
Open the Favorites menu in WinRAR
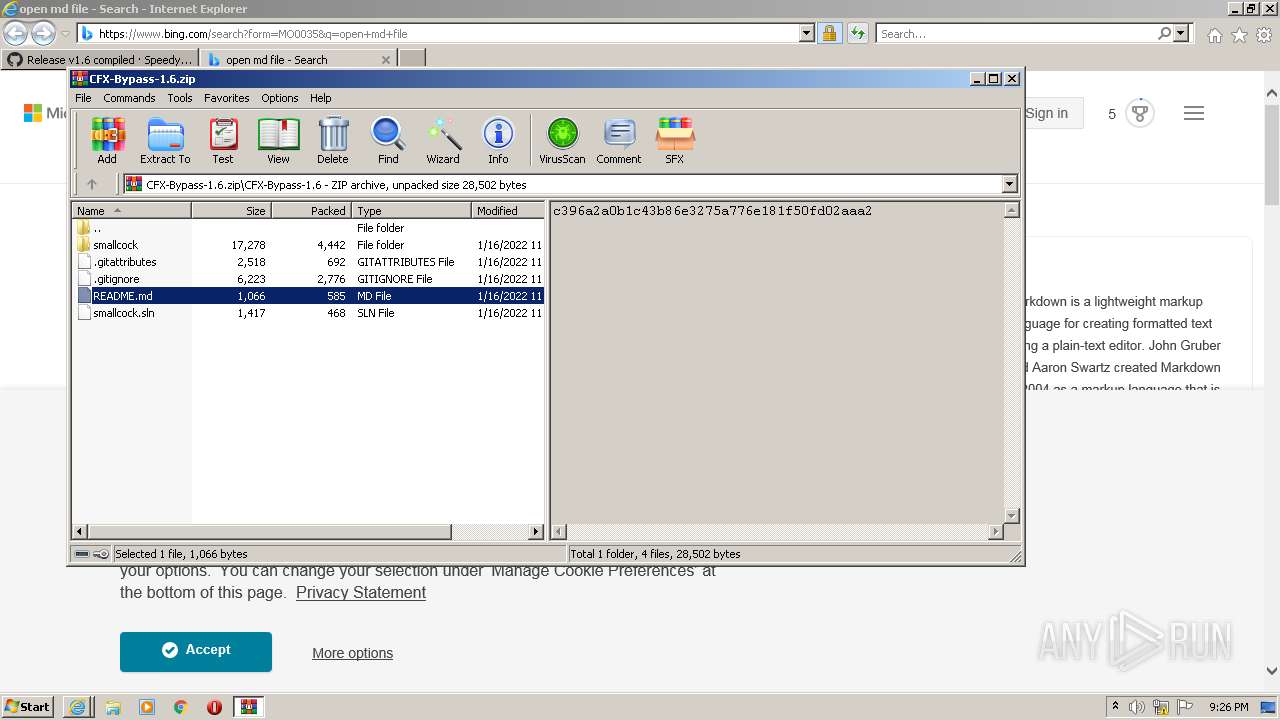coord(227,98)
